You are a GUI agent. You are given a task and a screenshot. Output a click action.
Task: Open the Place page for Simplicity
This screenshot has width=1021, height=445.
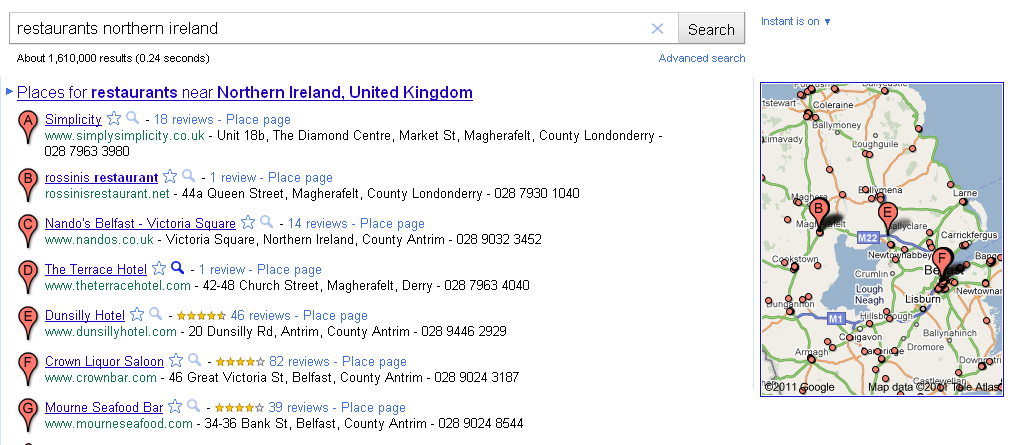pyautogui.click(x=259, y=119)
